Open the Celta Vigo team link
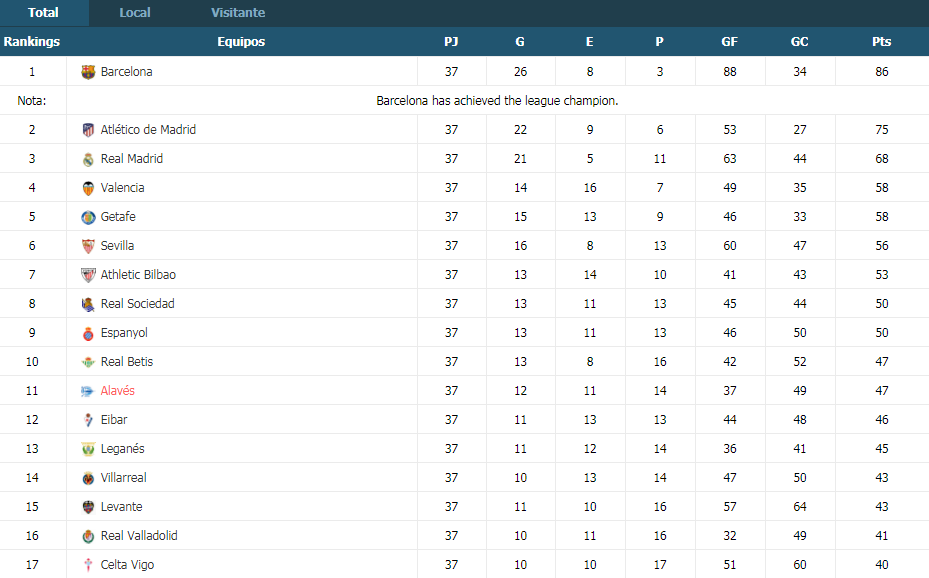Screen dimensions: 929x578 tap(127, 565)
